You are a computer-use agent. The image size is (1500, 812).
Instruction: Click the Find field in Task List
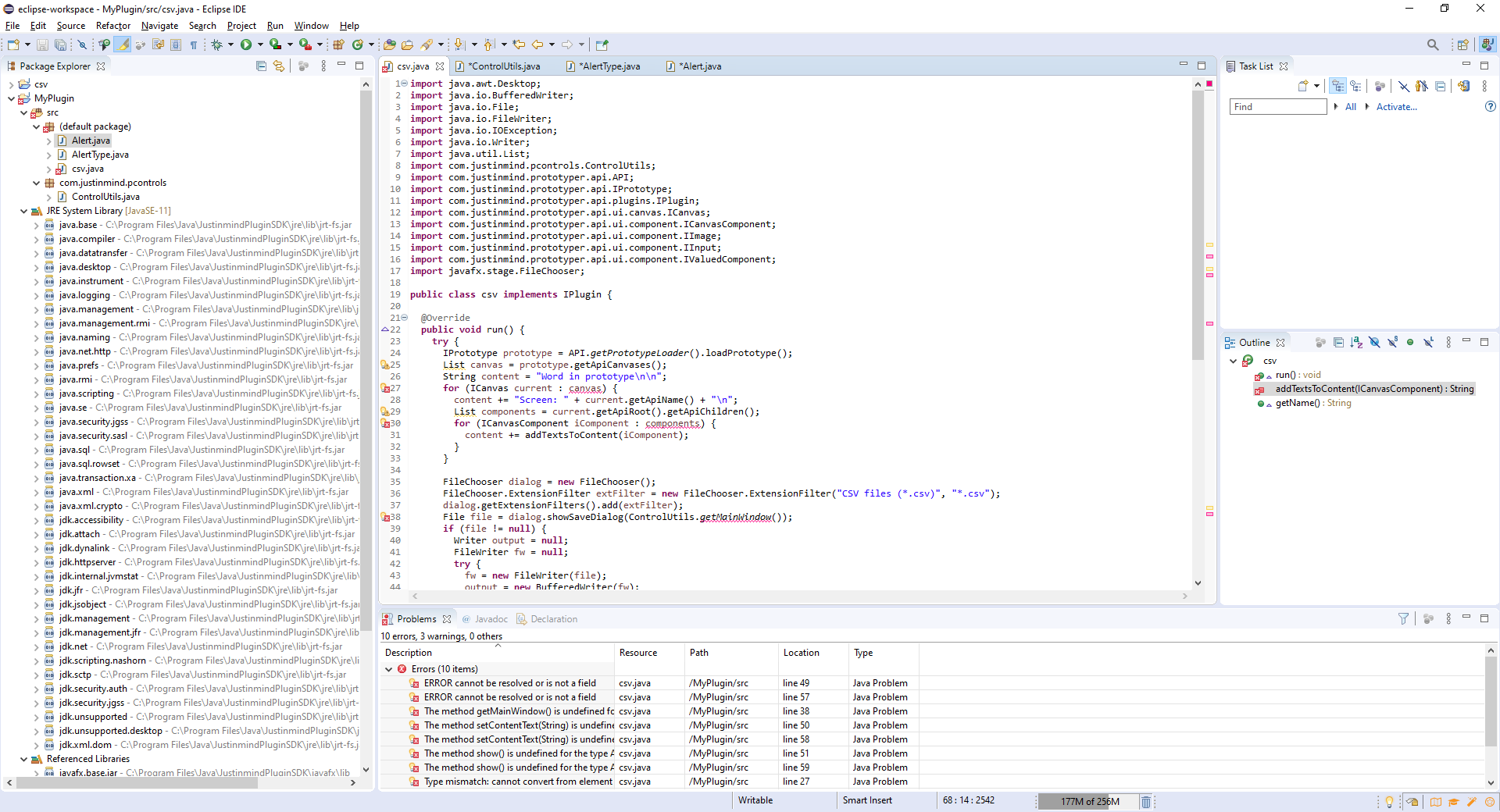(1277, 107)
